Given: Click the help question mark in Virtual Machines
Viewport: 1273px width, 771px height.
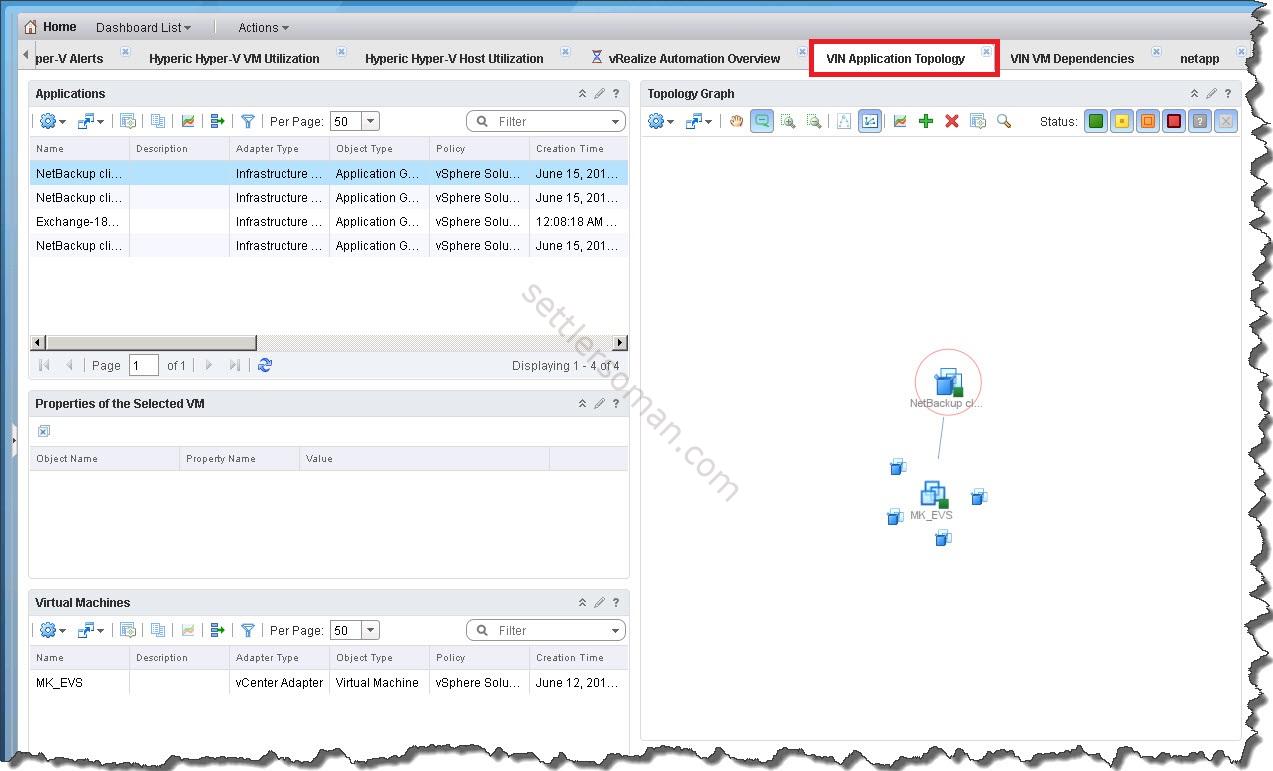Looking at the screenshot, I should click(x=616, y=603).
